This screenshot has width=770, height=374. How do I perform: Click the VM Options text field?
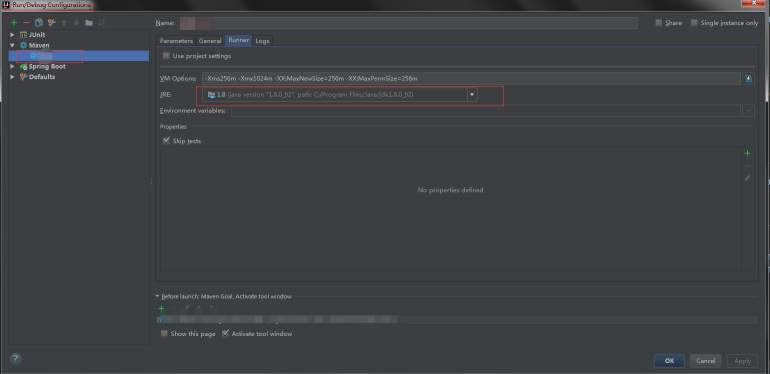(471, 79)
